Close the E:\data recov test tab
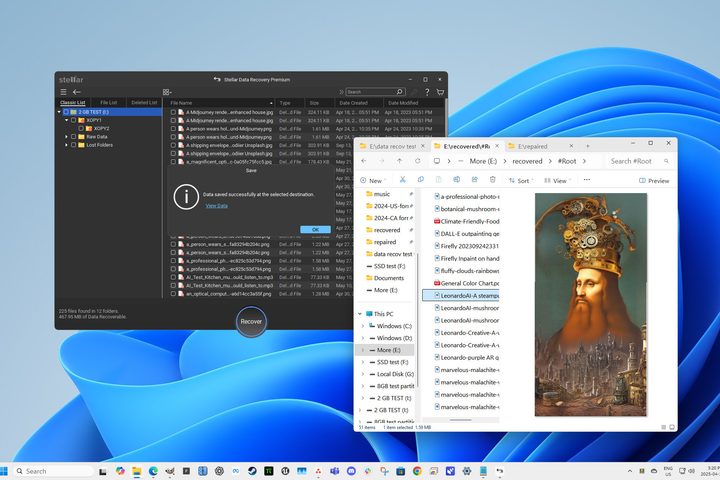This screenshot has width=720, height=480. pos(423,146)
